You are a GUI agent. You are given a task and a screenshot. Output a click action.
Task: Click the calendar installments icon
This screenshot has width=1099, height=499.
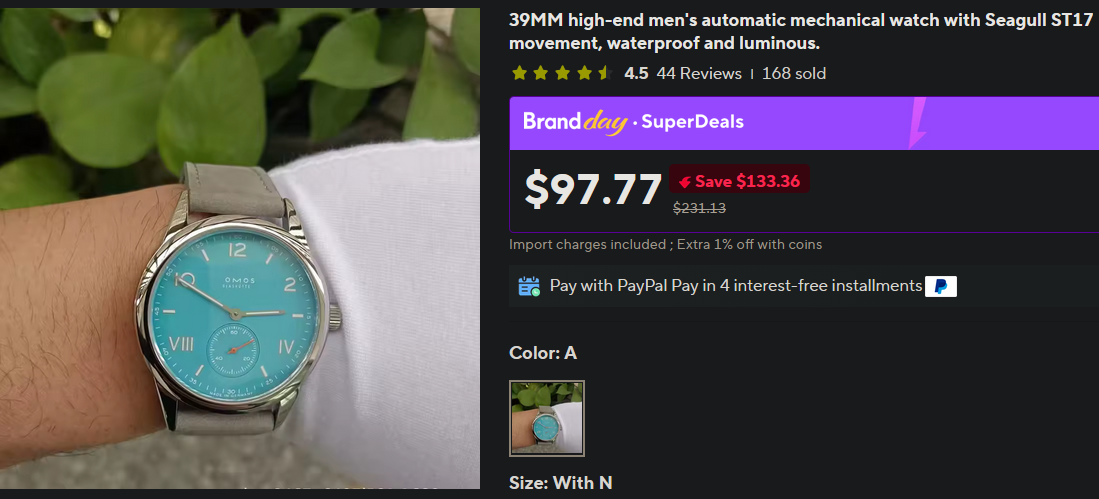(x=529, y=286)
